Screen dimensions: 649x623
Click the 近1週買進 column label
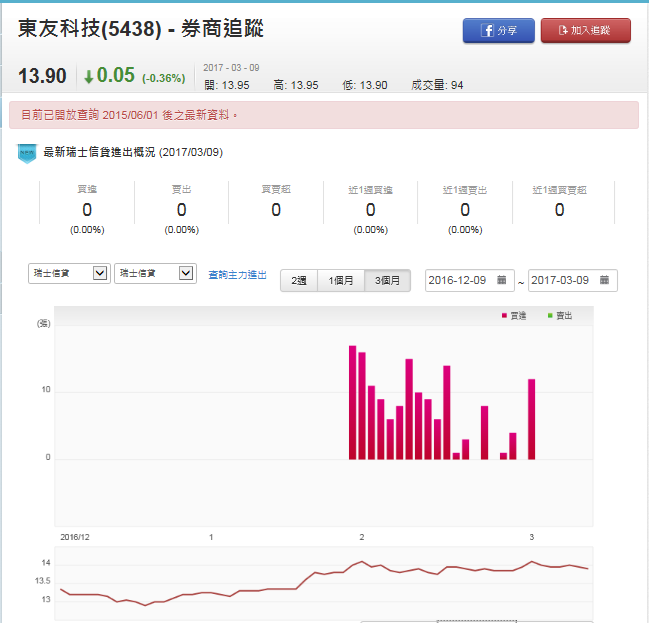(x=370, y=190)
